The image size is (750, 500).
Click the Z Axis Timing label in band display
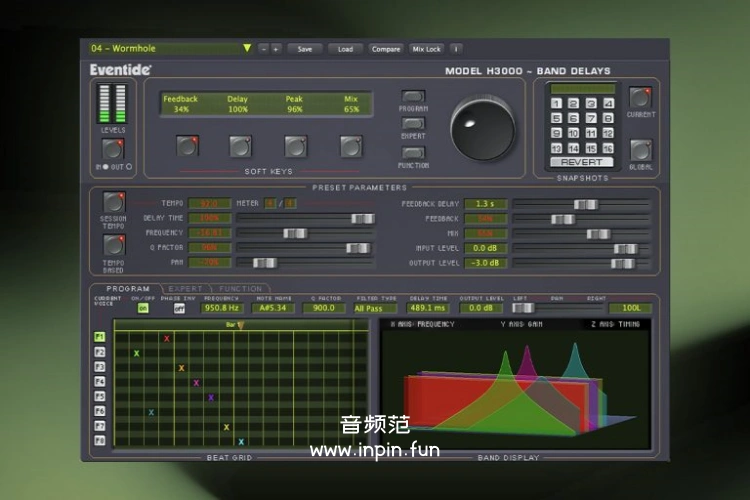coord(615,324)
